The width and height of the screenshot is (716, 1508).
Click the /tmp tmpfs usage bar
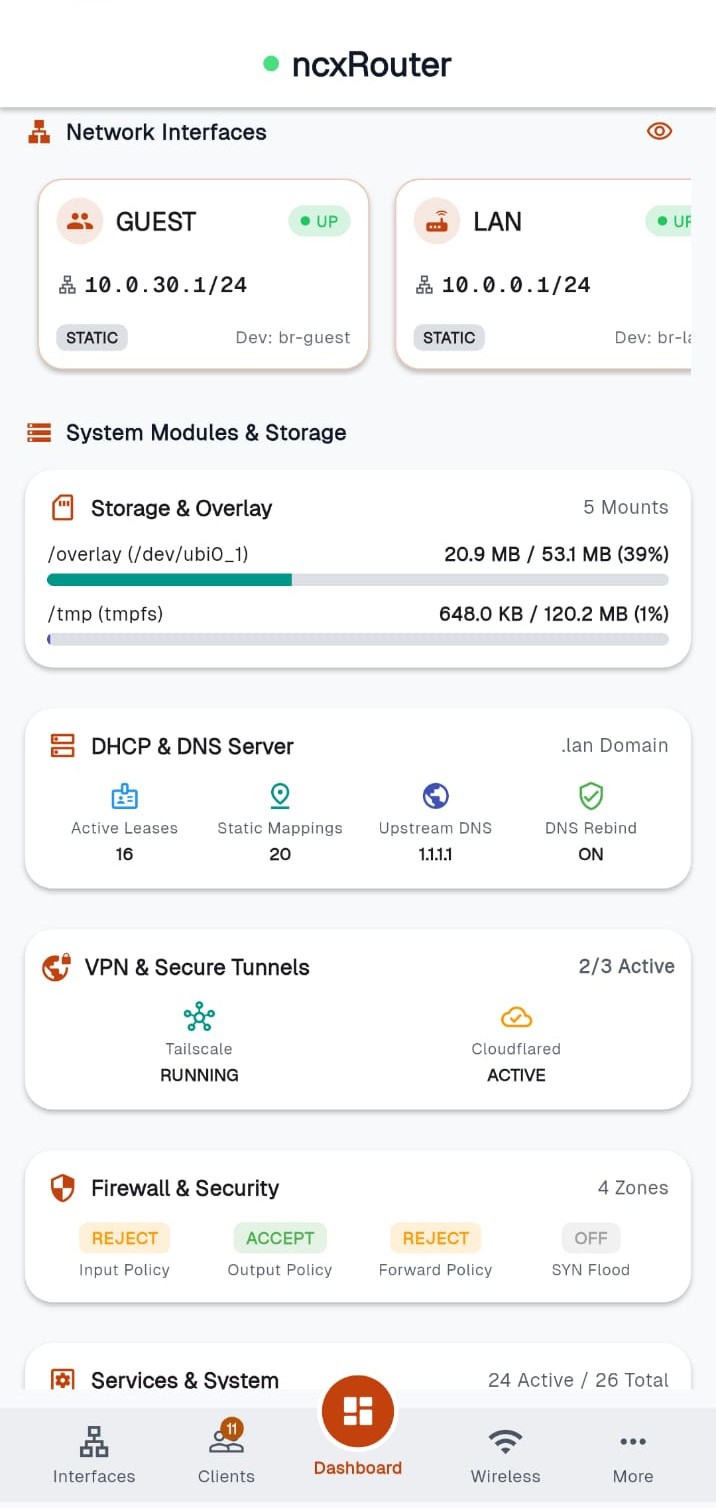click(x=358, y=639)
